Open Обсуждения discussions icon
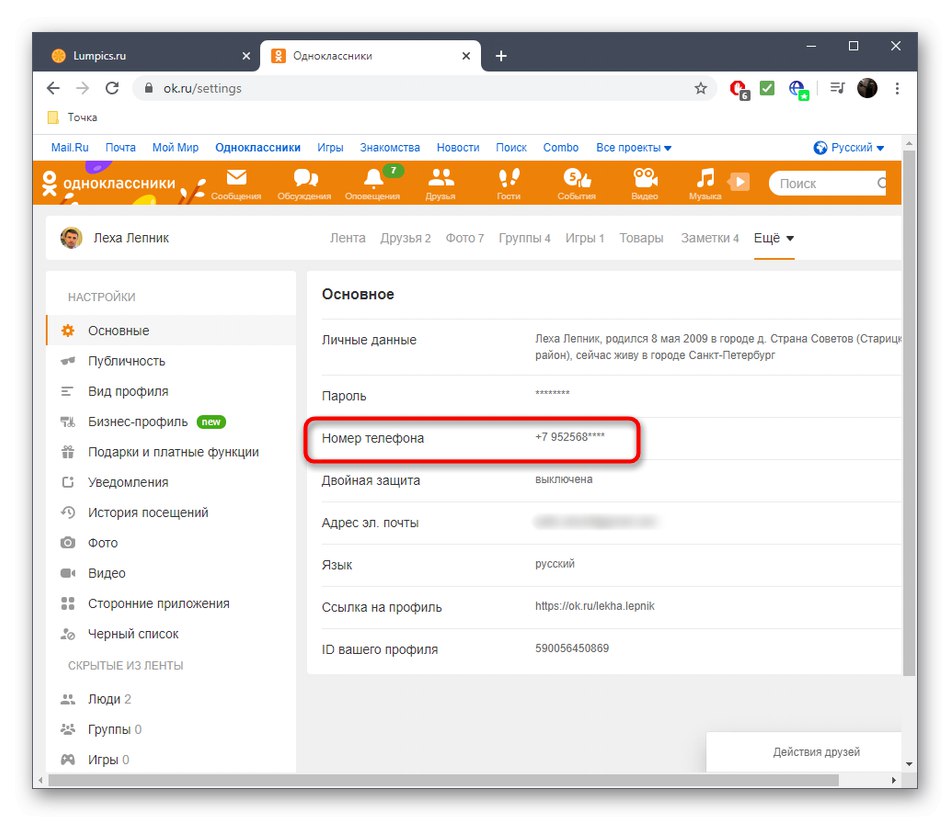This screenshot has height=821, width=950. [304, 183]
